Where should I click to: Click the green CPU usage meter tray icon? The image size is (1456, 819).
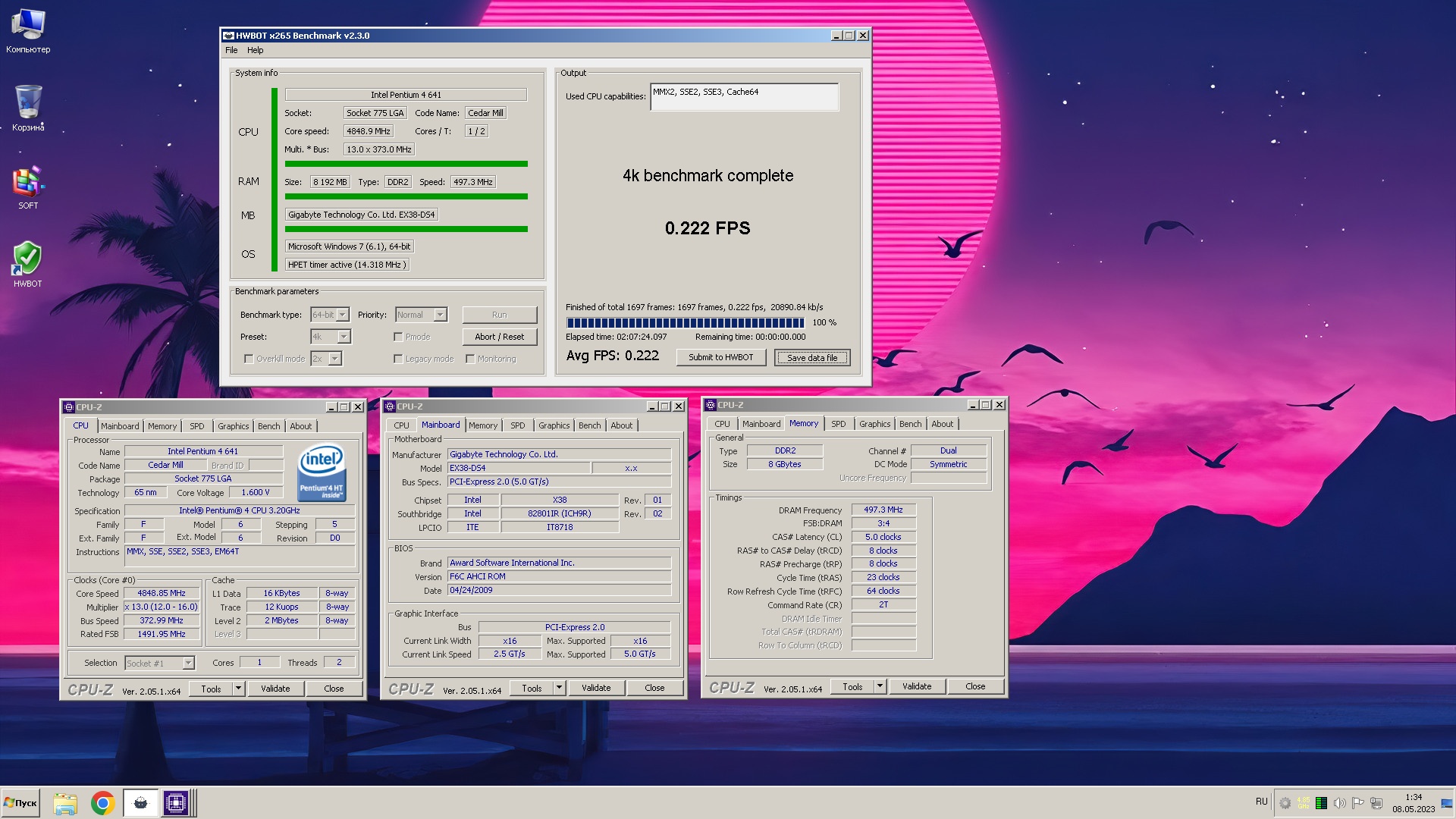click(x=1321, y=803)
